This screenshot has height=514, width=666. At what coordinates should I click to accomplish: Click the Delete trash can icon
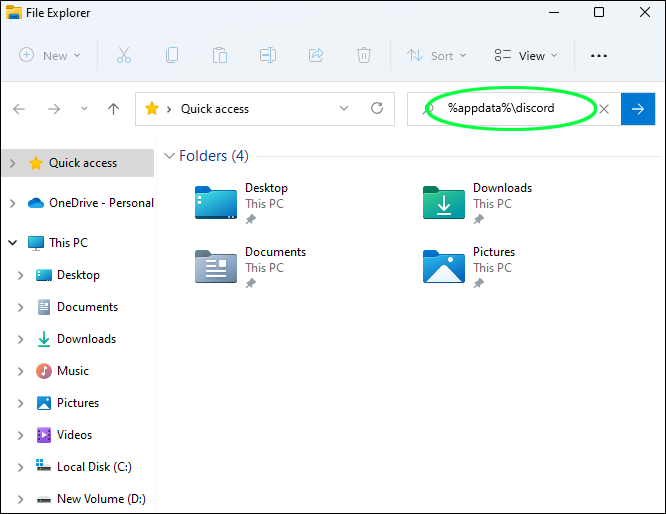(x=364, y=56)
